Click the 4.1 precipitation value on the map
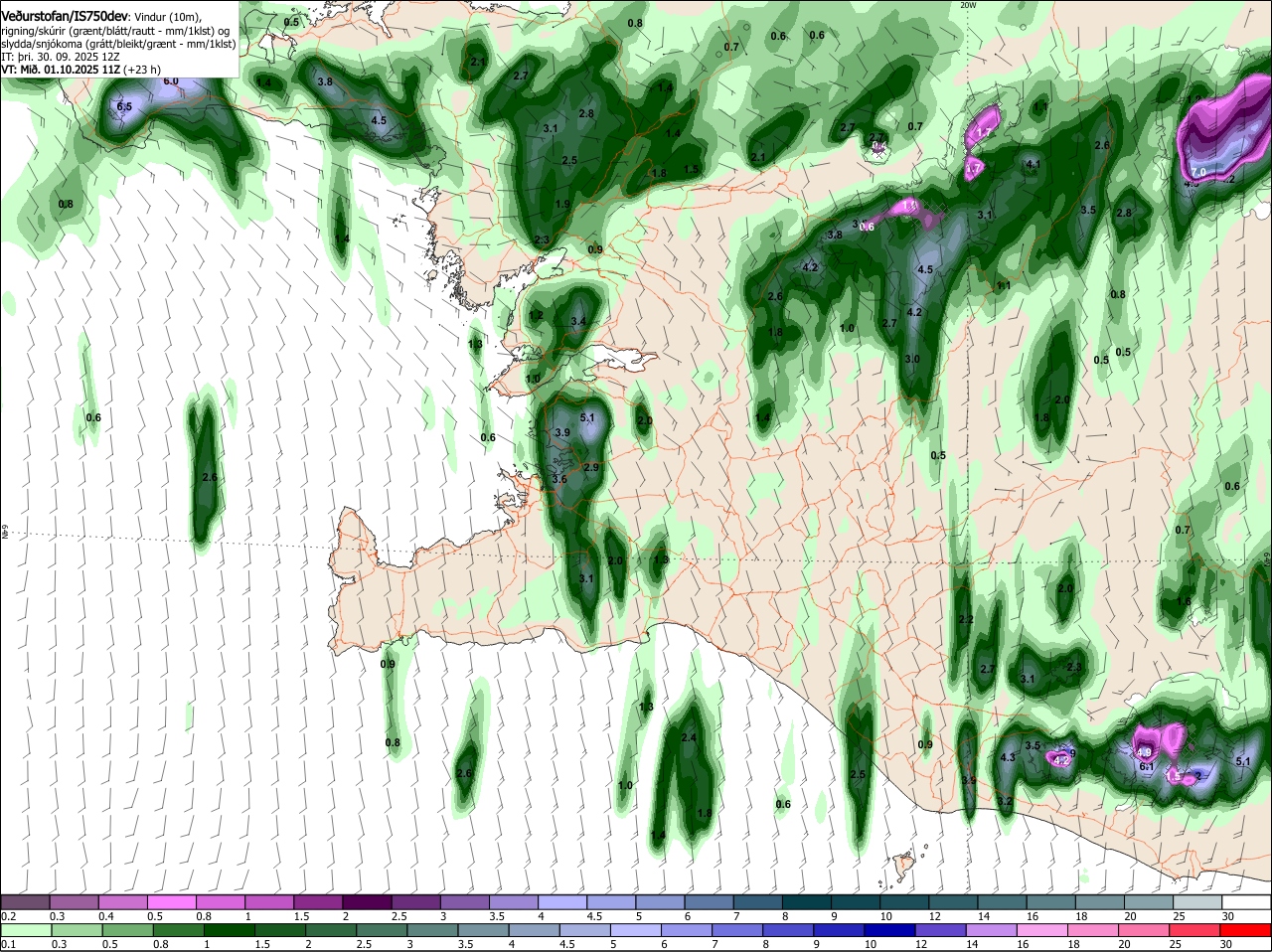The height and width of the screenshot is (952, 1272). (1033, 164)
